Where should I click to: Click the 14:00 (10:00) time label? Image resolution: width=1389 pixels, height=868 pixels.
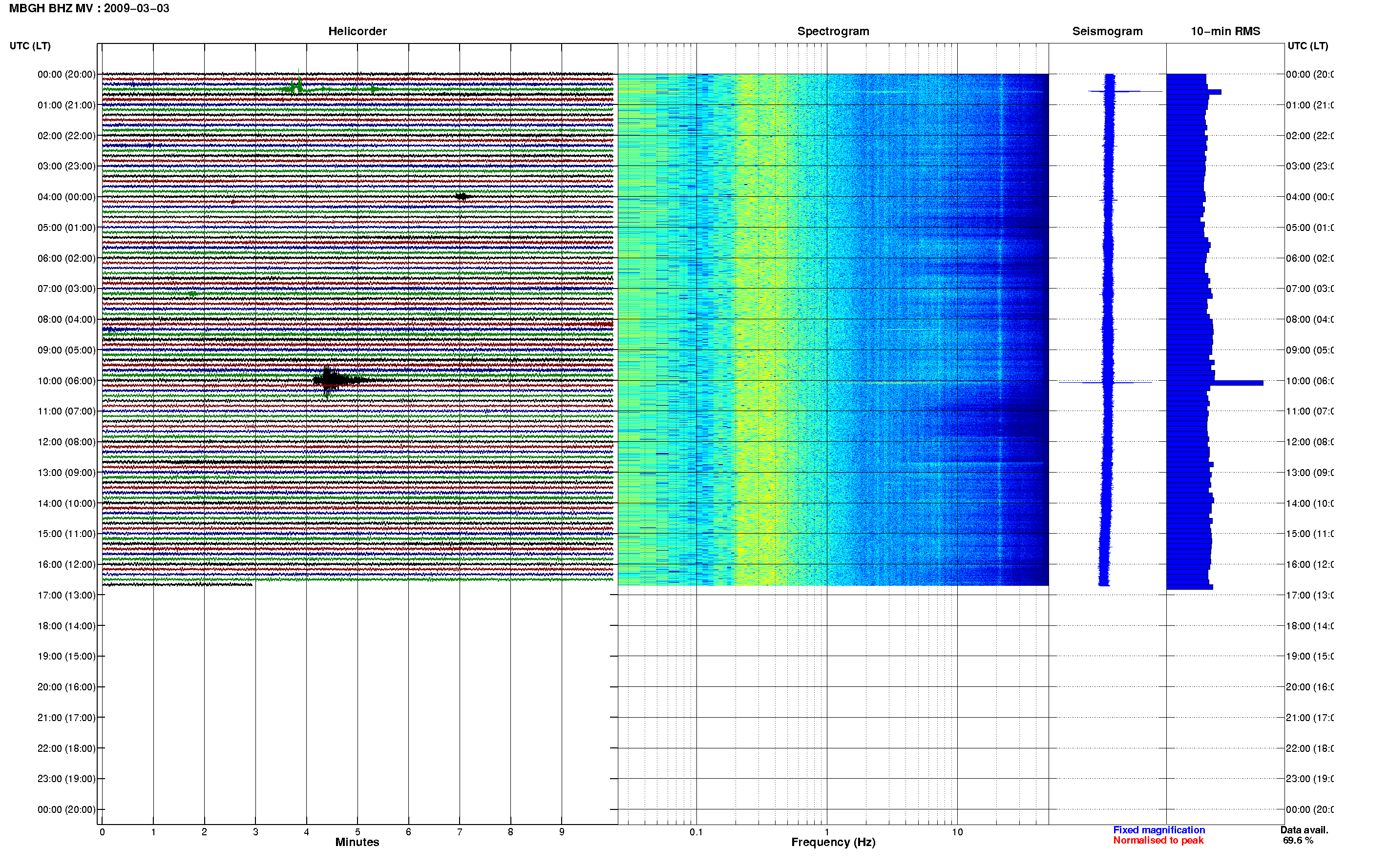coord(66,503)
